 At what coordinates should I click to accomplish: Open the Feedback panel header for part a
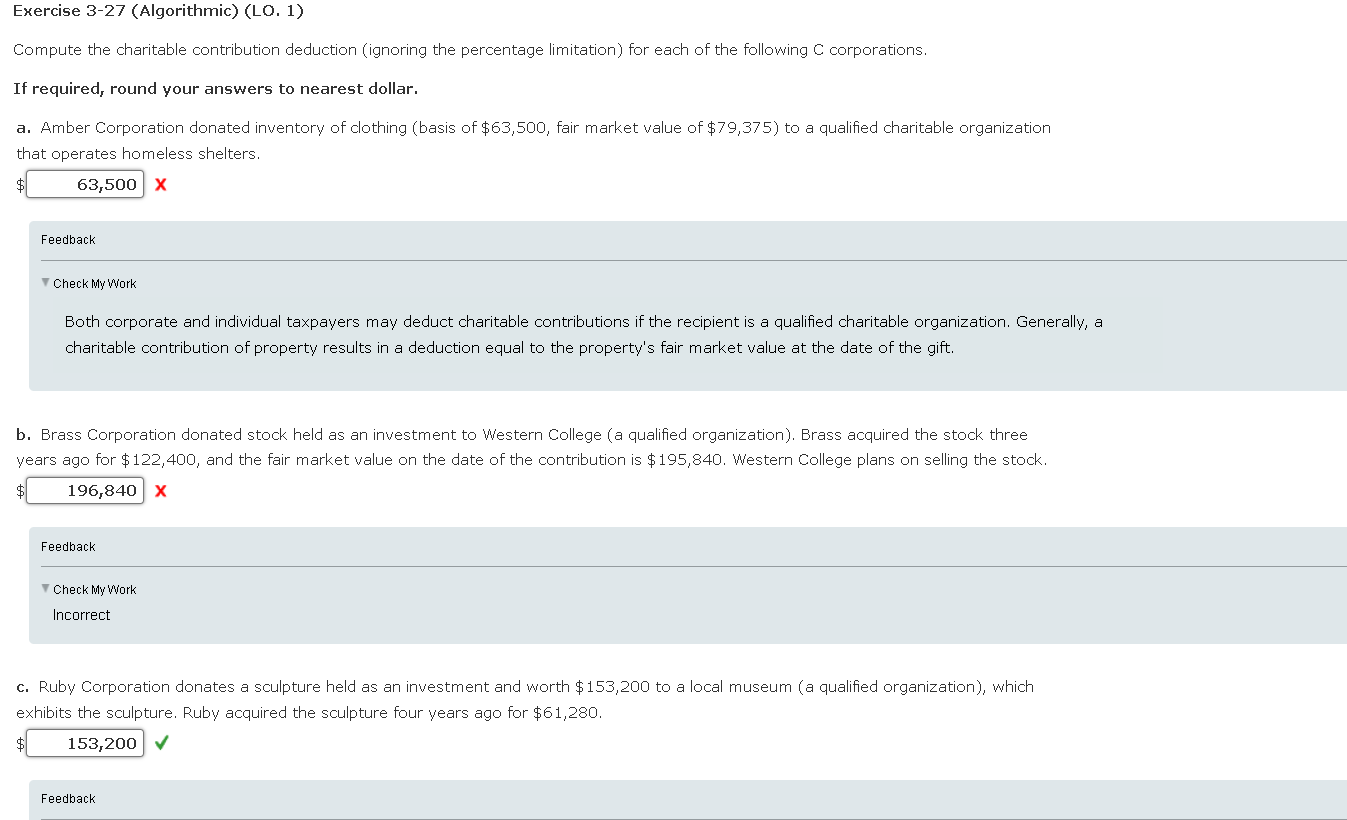[x=67, y=239]
